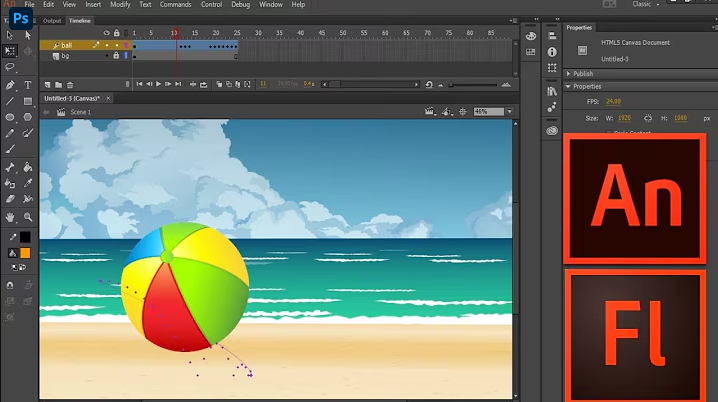Select the Paint Brush tool
Screen dimensions: 718x402
click(x=28, y=133)
